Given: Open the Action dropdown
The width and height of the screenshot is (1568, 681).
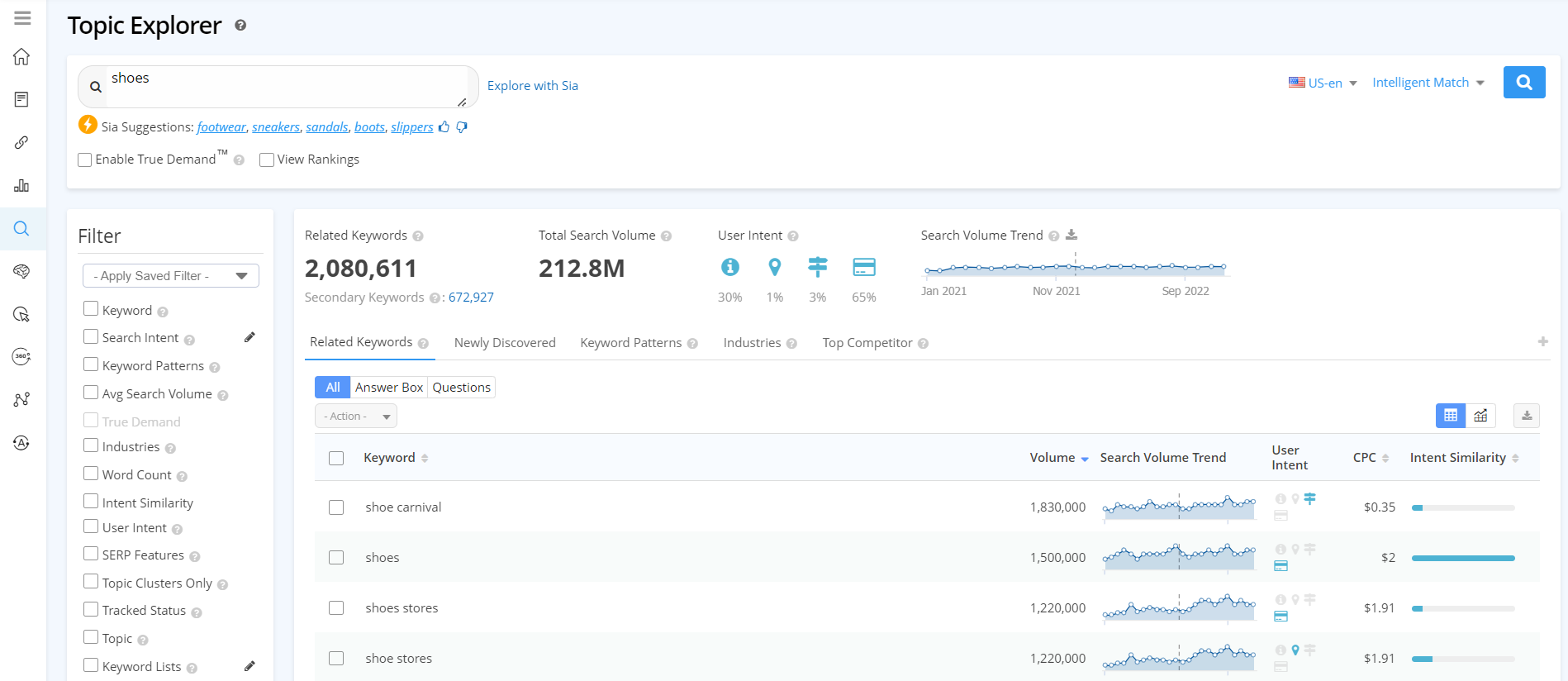Looking at the screenshot, I should pos(355,417).
